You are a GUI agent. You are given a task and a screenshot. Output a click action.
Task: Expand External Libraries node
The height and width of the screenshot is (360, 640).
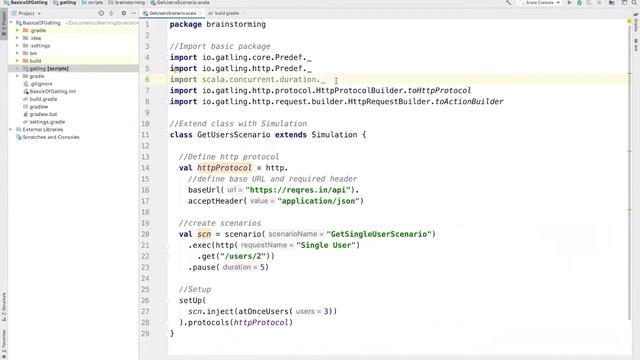tap(11, 129)
